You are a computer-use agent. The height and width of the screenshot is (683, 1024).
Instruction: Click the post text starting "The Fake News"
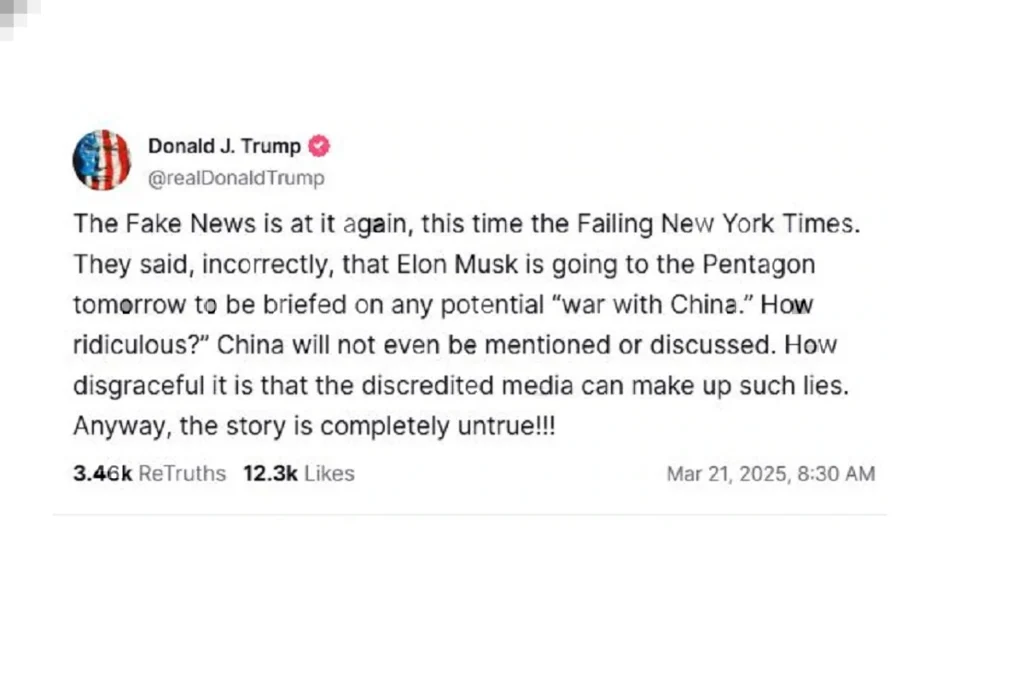click(x=466, y=325)
